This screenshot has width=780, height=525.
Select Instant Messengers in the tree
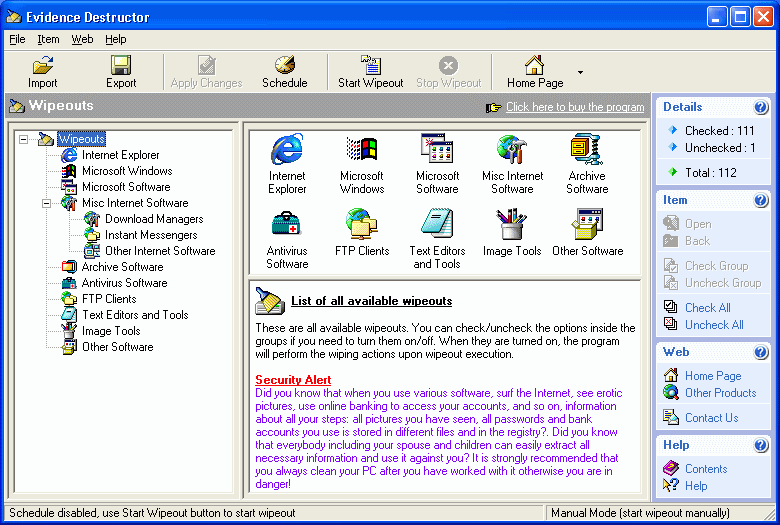pyautogui.click(x=151, y=235)
